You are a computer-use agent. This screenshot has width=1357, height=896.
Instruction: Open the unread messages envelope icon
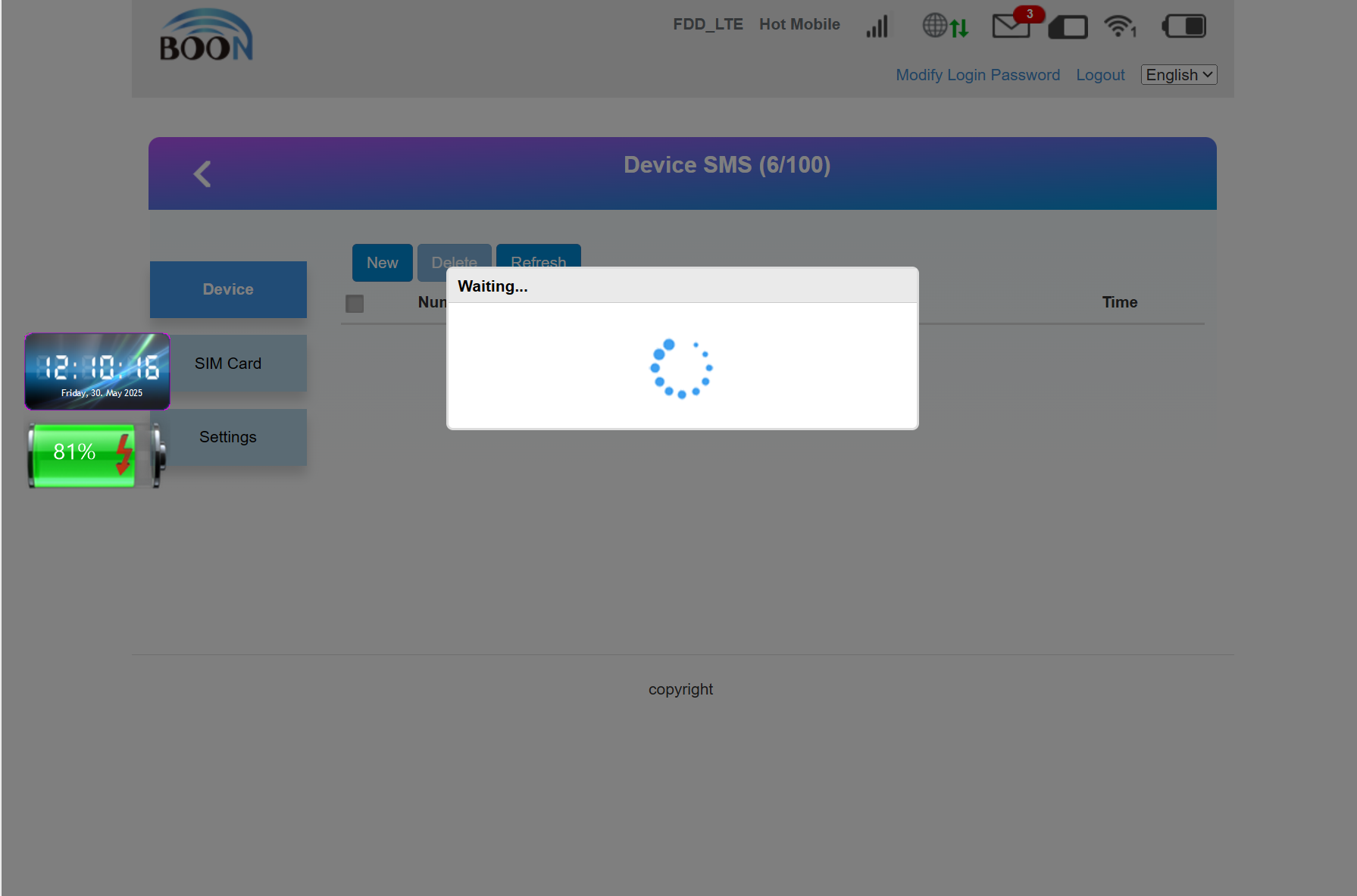[x=1011, y=27]
